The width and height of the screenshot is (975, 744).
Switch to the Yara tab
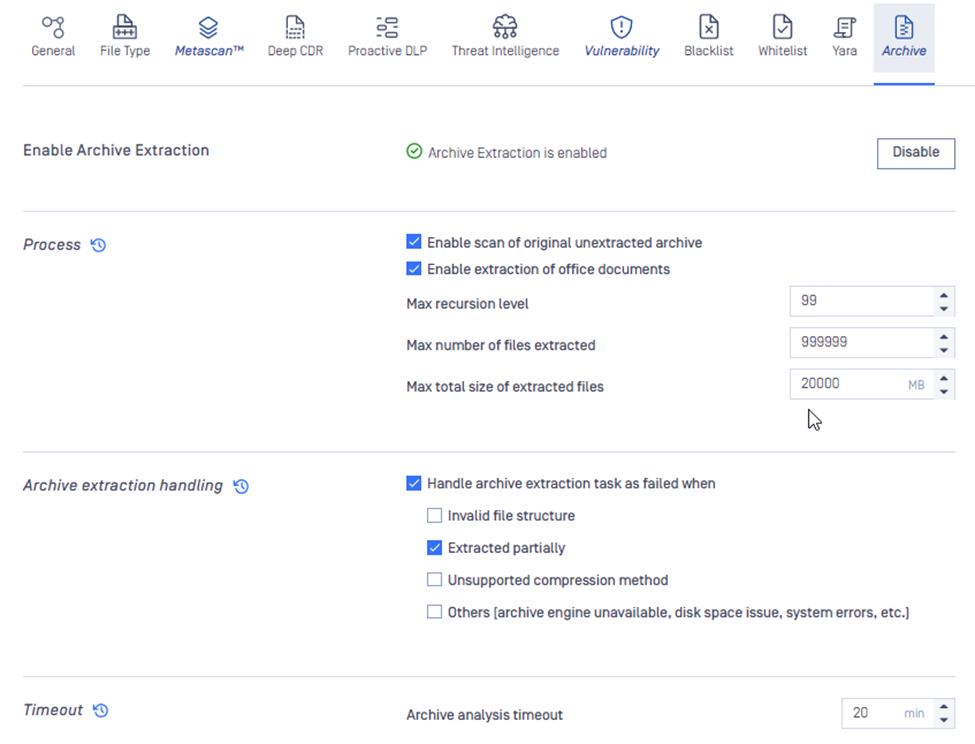click(845, 37)
